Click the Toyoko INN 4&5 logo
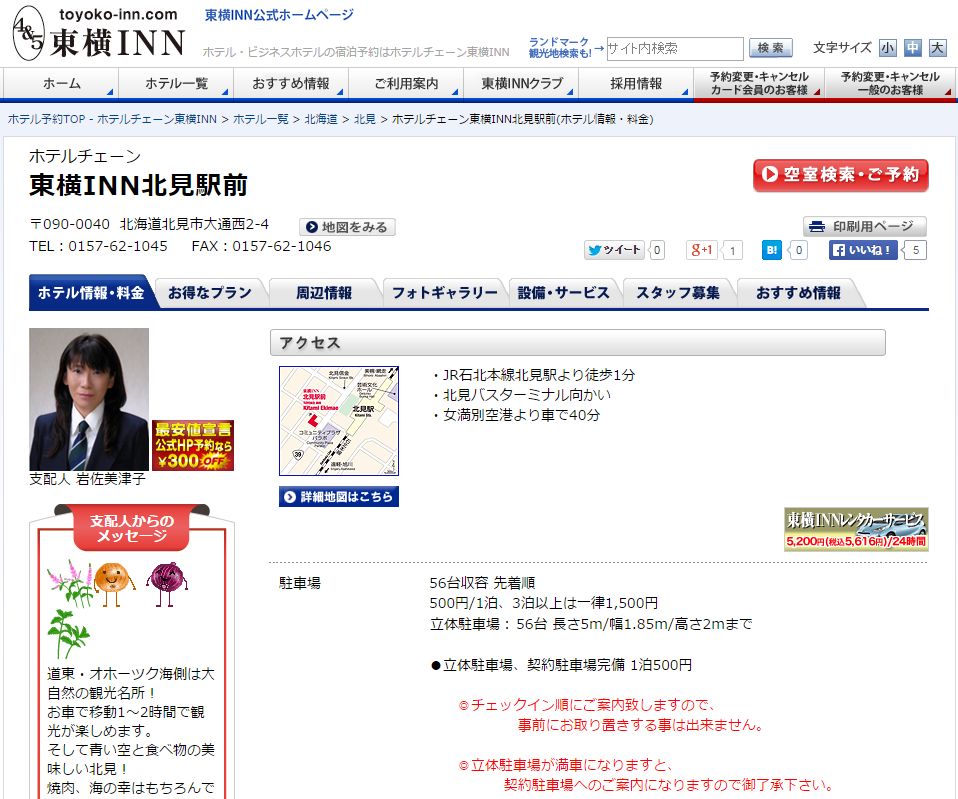This screenshot has width=958, height=799. 99,33
